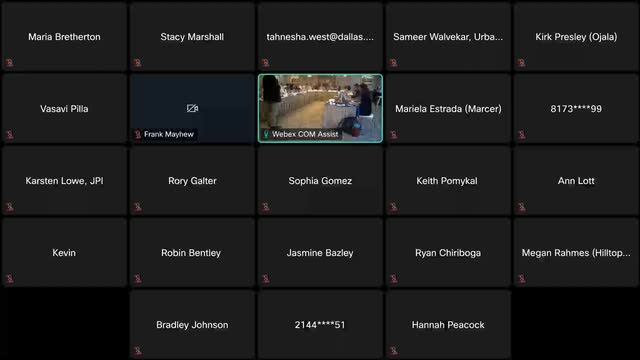The width and height of the screenshot is (640, 360).
Task: Click Frank Mayhew's muted microphone icon
Action: pos(138,134)
